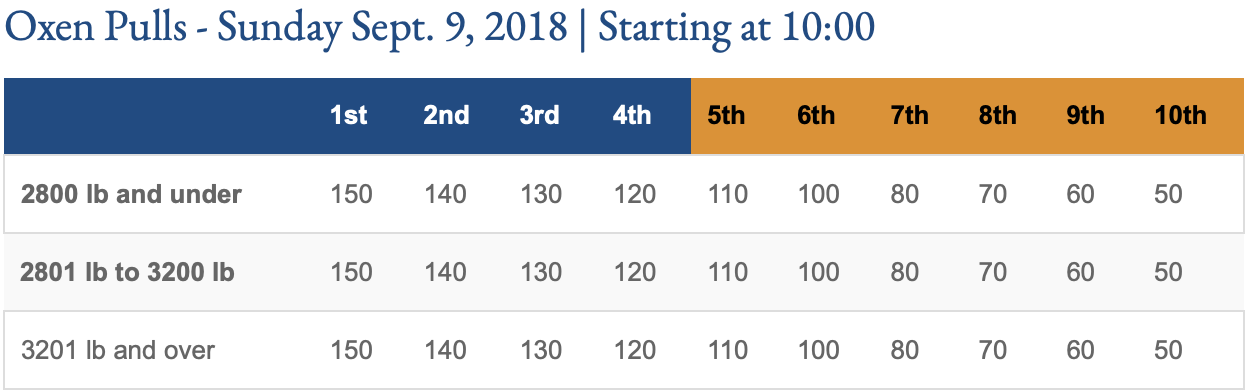Click the 4th place column header
The image size is (1248, 392).
click(x=632, y=116)
